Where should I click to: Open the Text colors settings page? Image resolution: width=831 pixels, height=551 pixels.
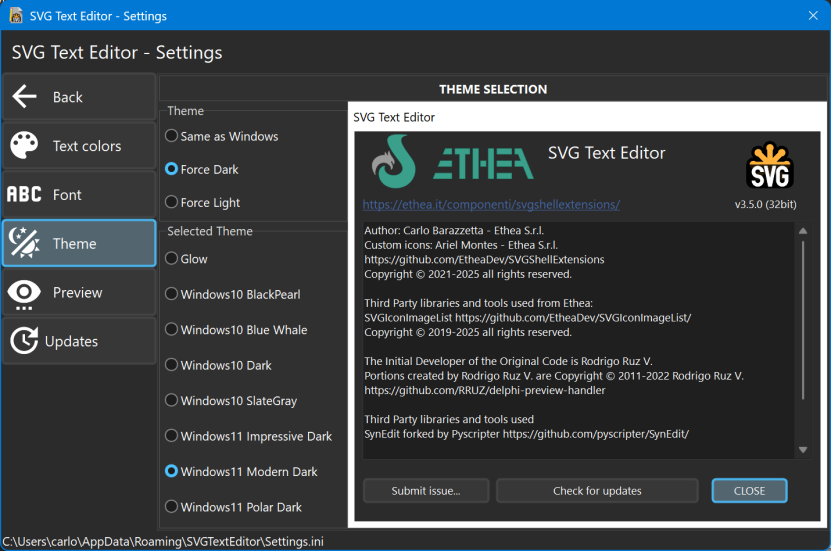tap(79, 146)
